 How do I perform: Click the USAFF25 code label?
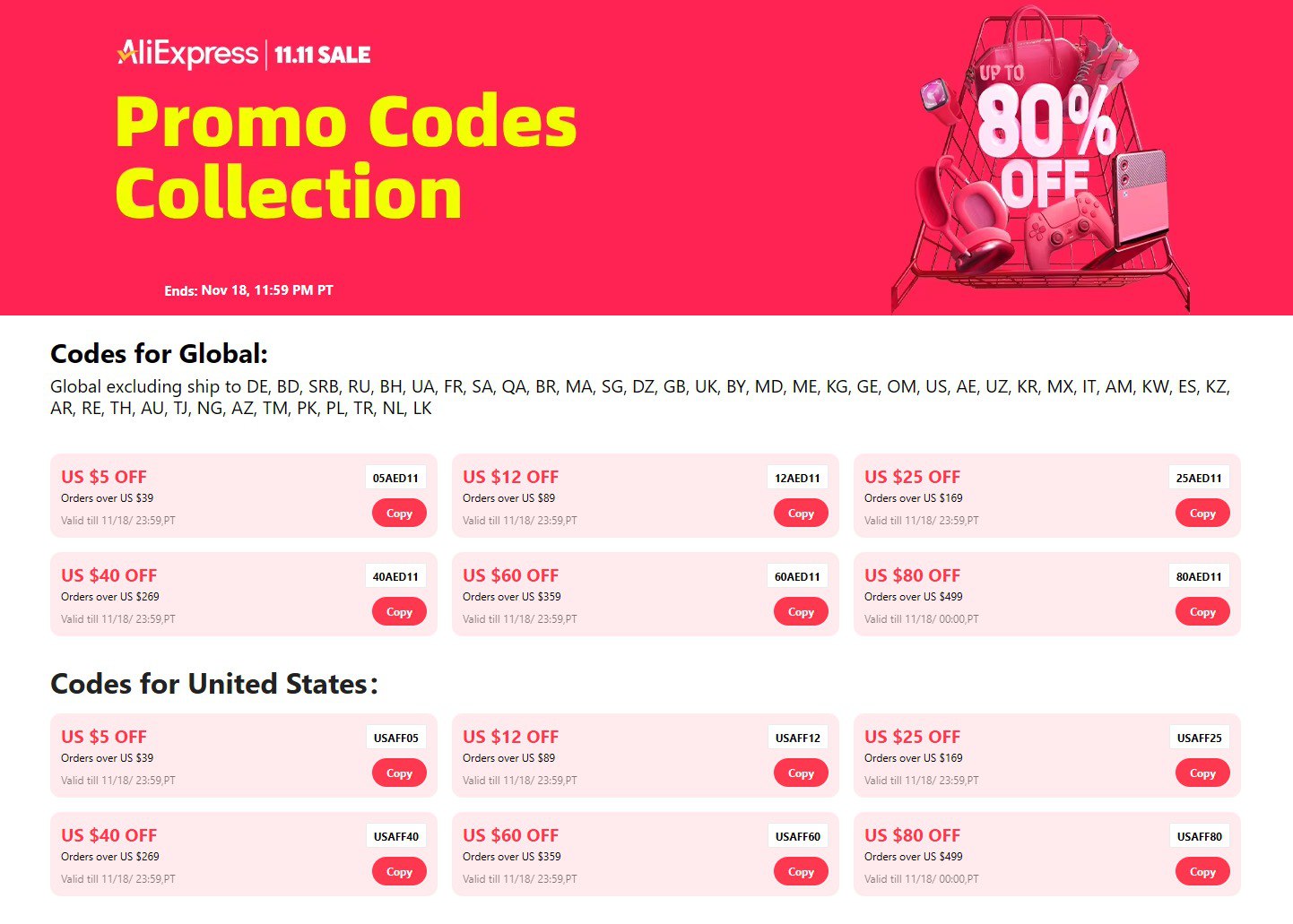(x=1199, y=738)
